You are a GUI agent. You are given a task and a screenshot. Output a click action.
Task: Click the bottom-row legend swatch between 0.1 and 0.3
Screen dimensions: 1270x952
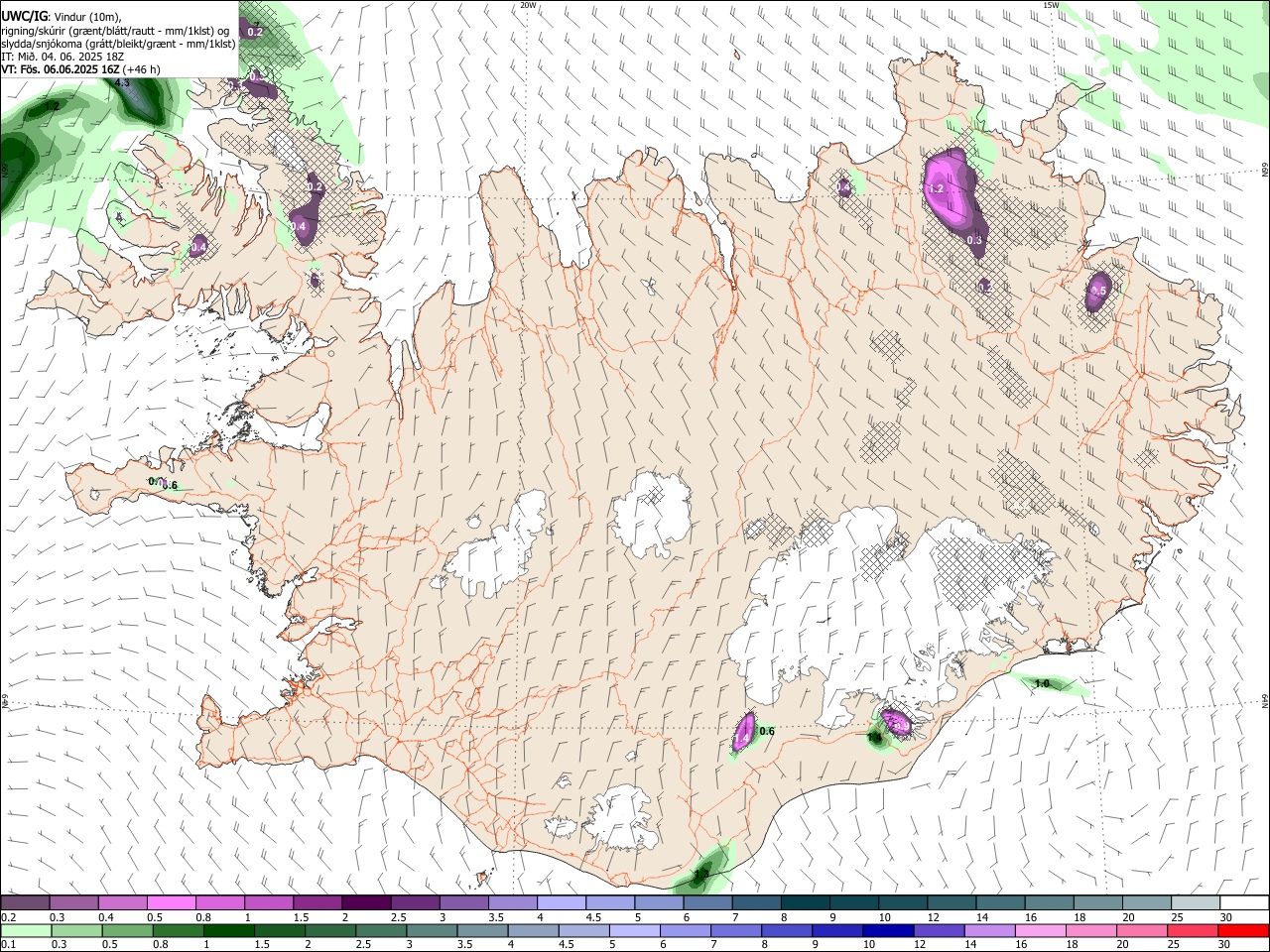tap(27, 931)
